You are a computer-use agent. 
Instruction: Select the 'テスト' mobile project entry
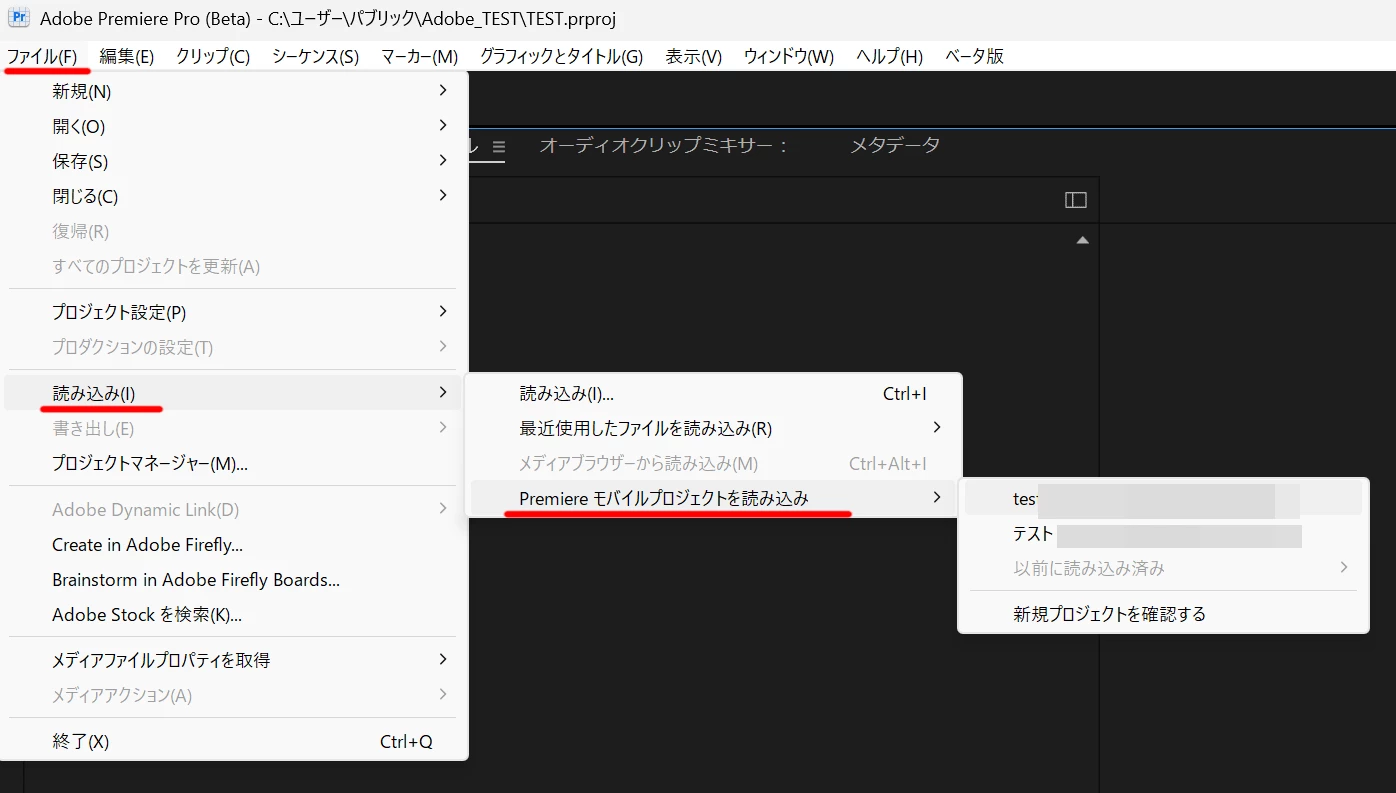pyautogui.click(x=1163, y=535)
